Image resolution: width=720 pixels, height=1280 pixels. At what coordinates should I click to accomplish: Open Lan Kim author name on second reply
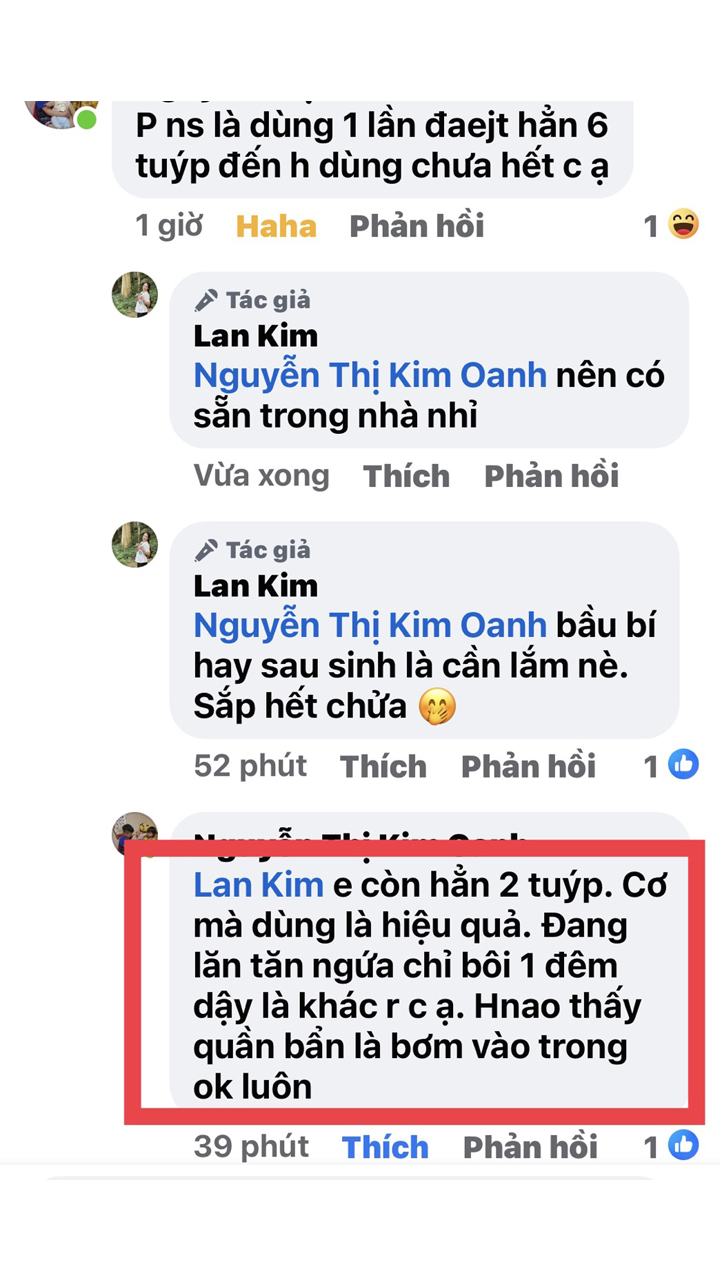point(255,585)
